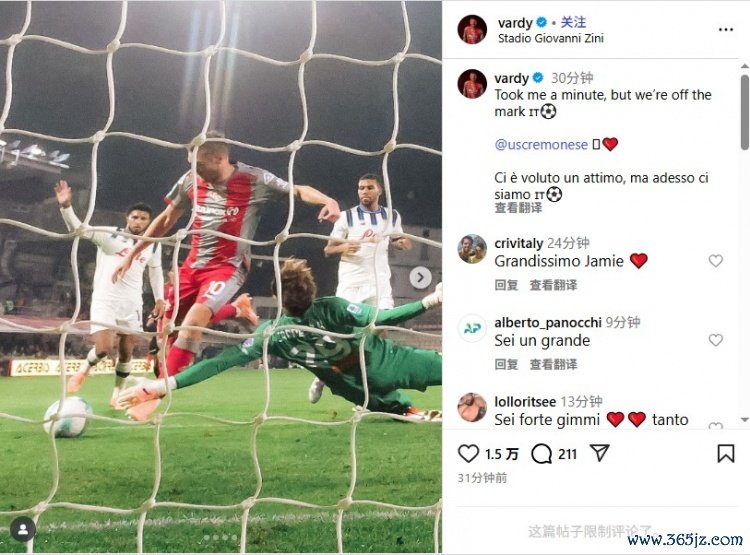
Task: Show tagged people icon on photo
Action: [x=23, y=529]
